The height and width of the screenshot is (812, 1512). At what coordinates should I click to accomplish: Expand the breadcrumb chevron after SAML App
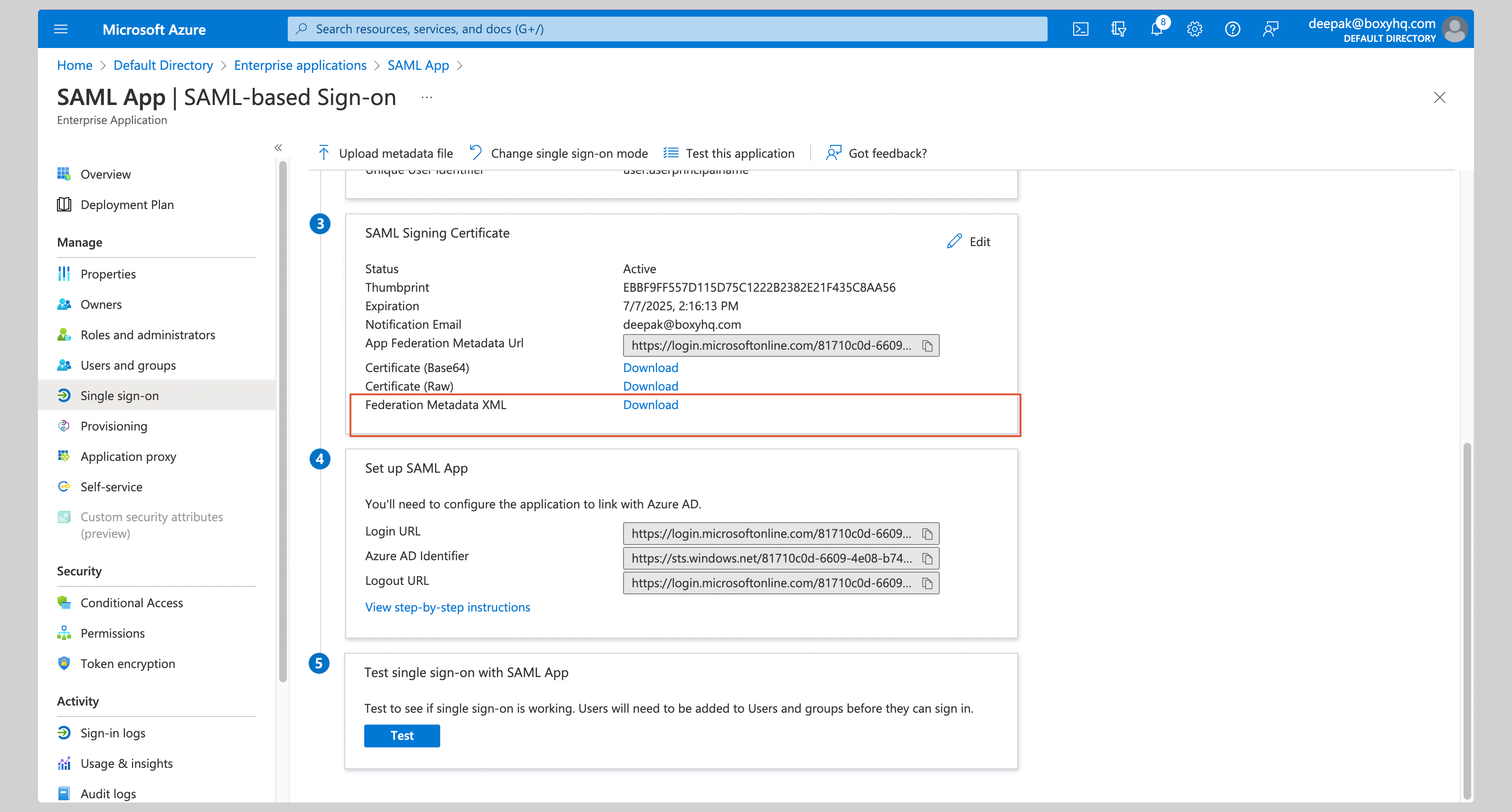pyautogui.click(x=461, y=66)
